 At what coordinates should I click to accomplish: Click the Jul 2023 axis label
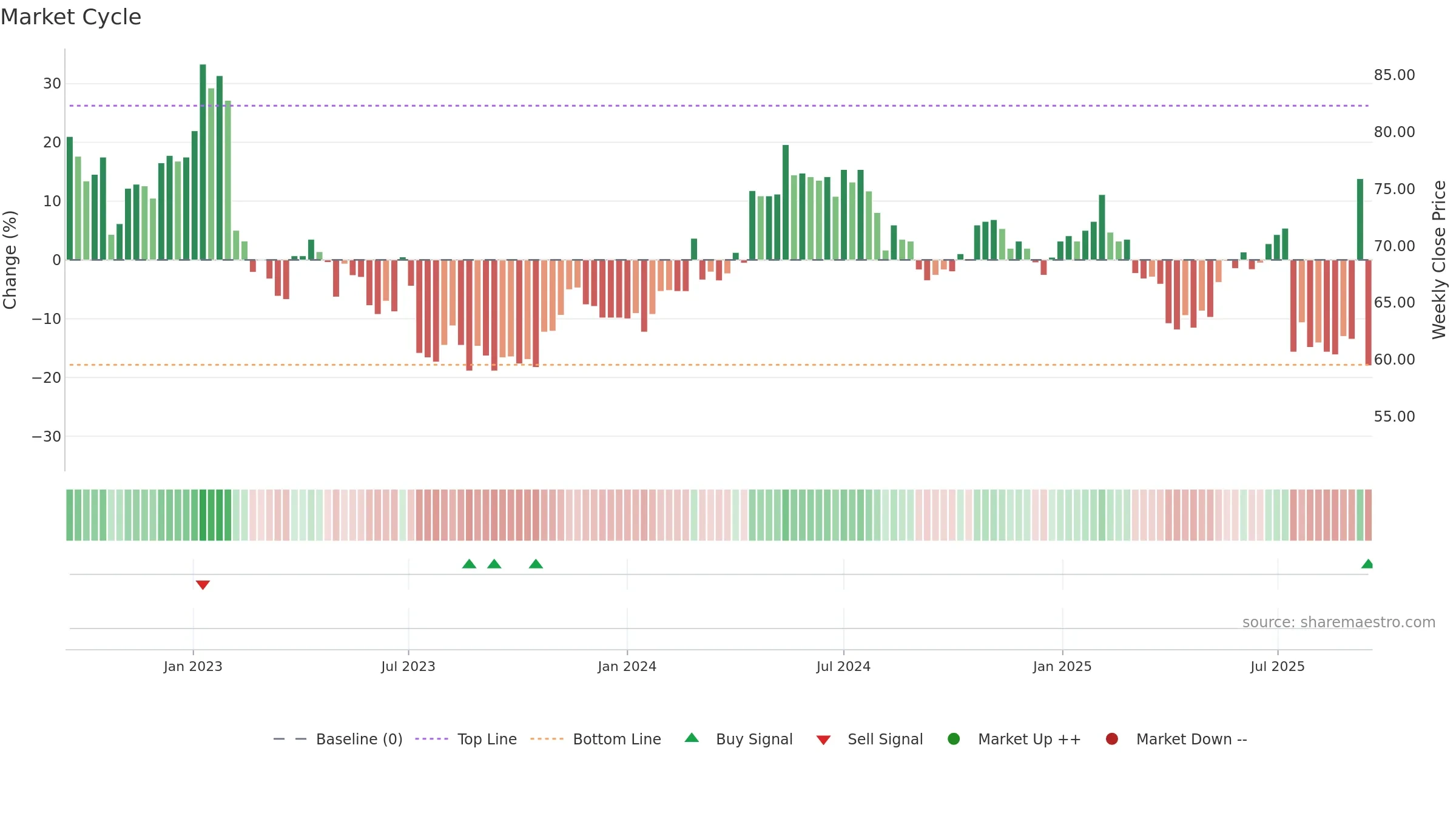408,667
